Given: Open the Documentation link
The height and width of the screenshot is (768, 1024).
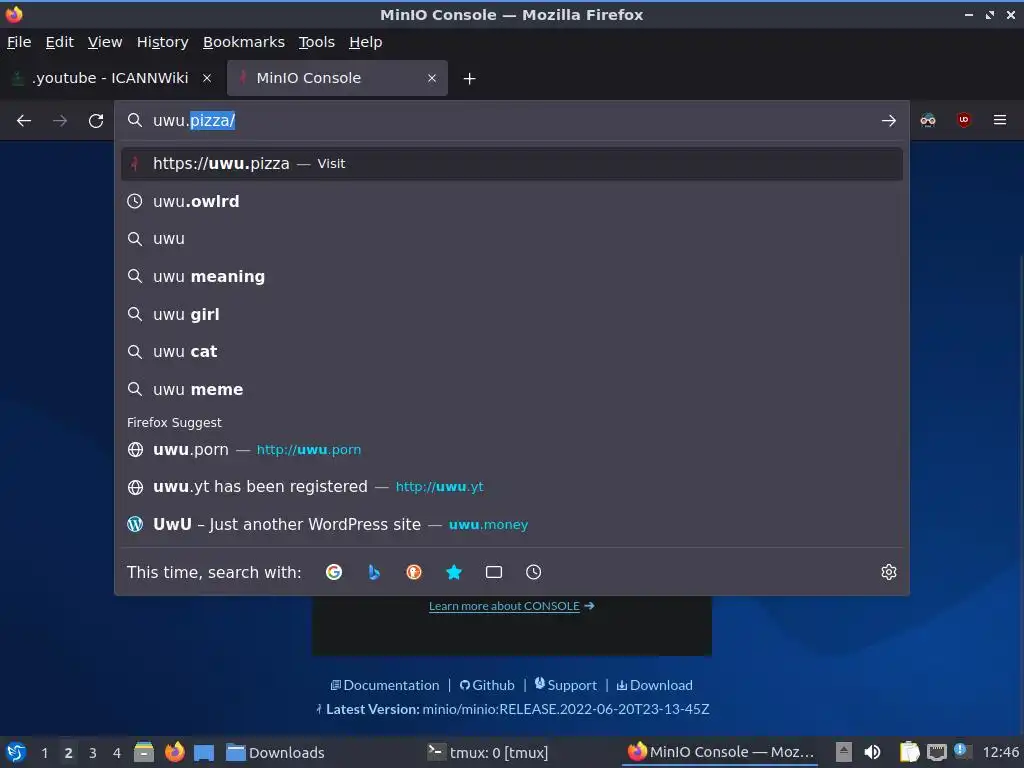Looking at the screenshot, I should point(385,685).
